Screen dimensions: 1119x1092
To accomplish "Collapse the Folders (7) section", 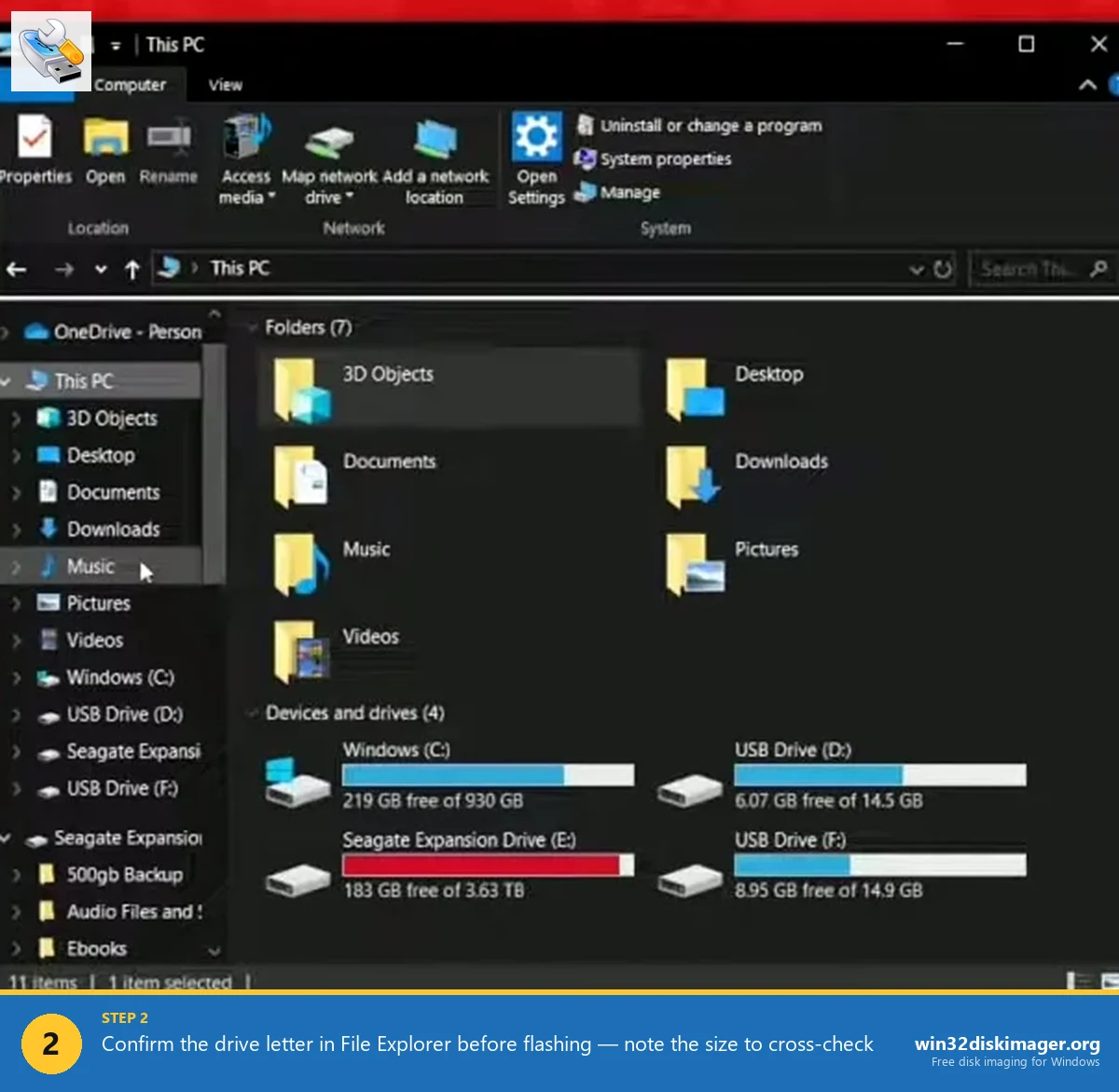I will click(x=252, y=327).
